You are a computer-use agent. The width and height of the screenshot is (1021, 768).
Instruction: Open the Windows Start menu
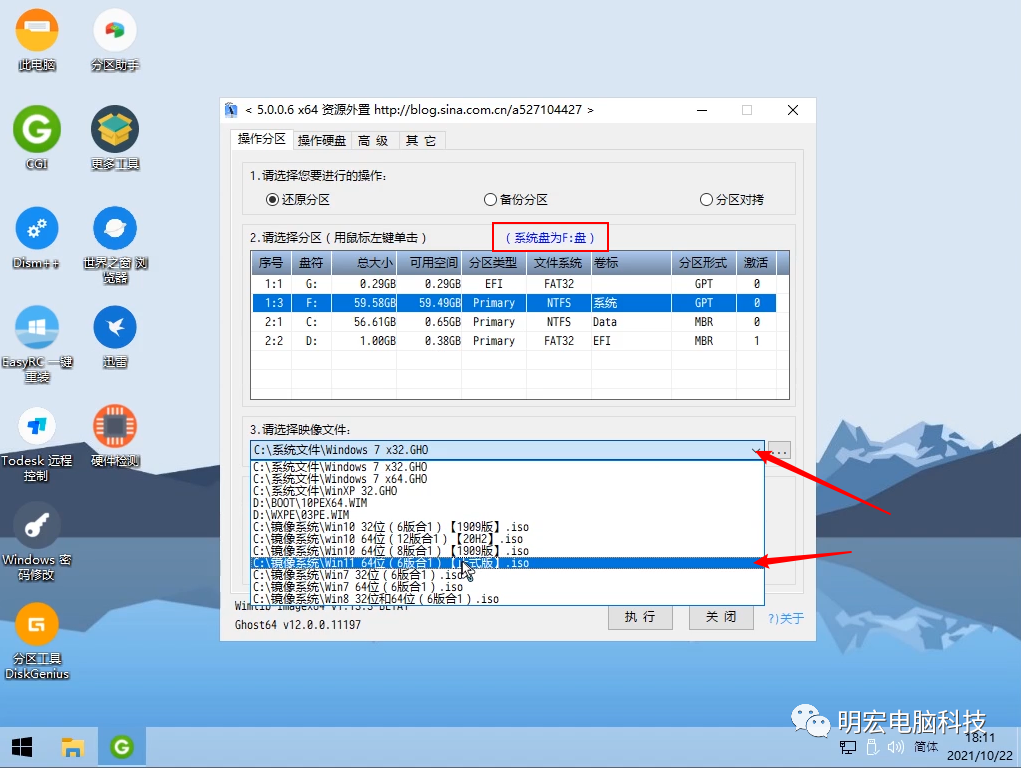click(x=22, y=747)
